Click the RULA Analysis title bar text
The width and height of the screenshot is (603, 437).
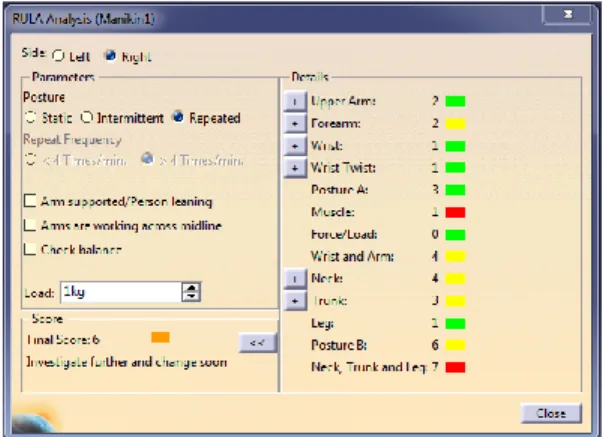pos(83,19)
